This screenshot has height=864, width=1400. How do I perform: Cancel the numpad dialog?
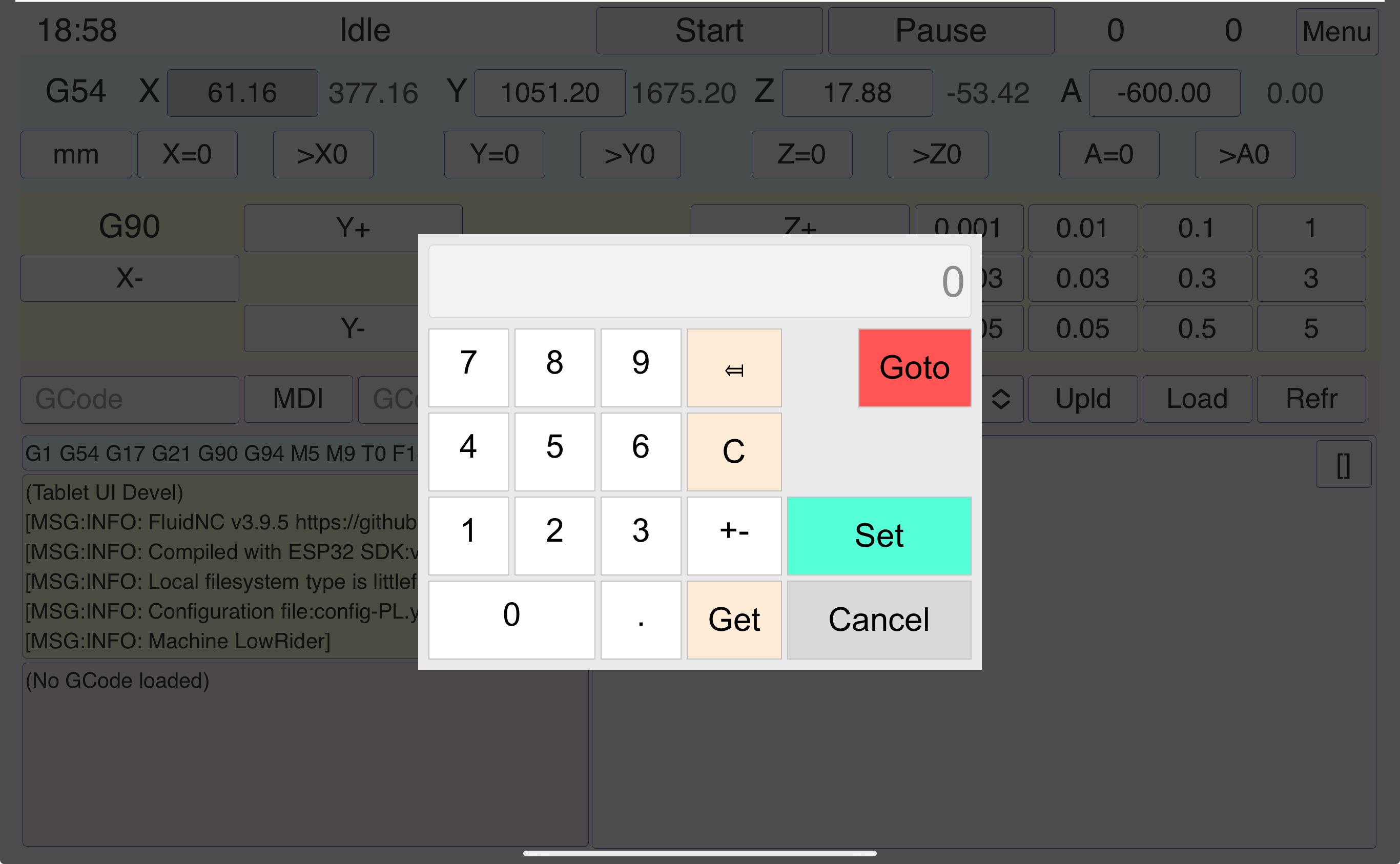(x=879, y=620)
